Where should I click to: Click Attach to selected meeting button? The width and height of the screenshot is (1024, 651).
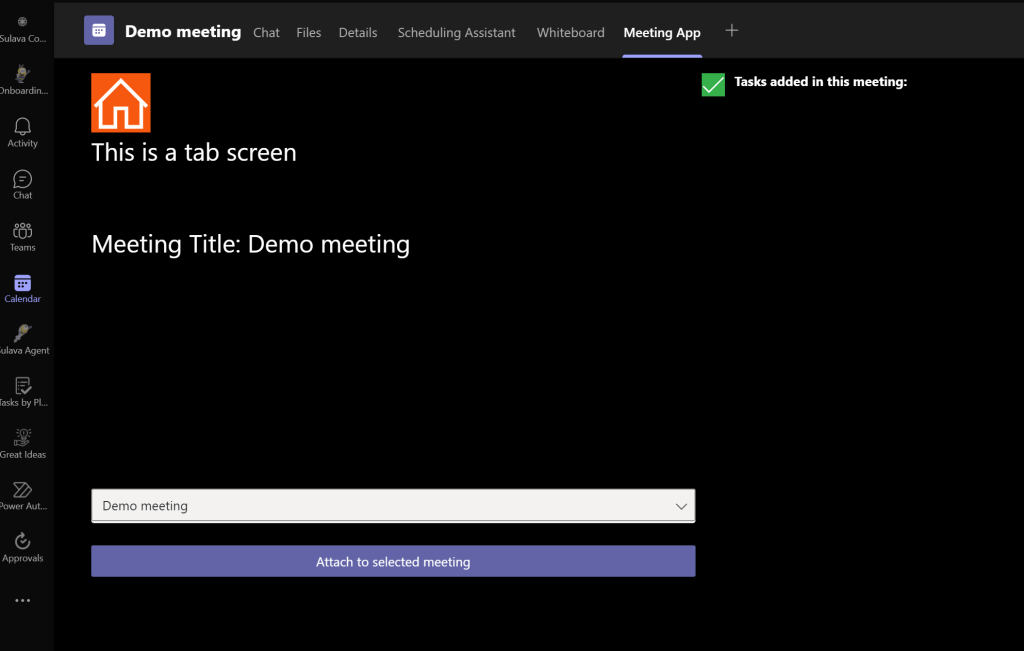tap(393, 562)
